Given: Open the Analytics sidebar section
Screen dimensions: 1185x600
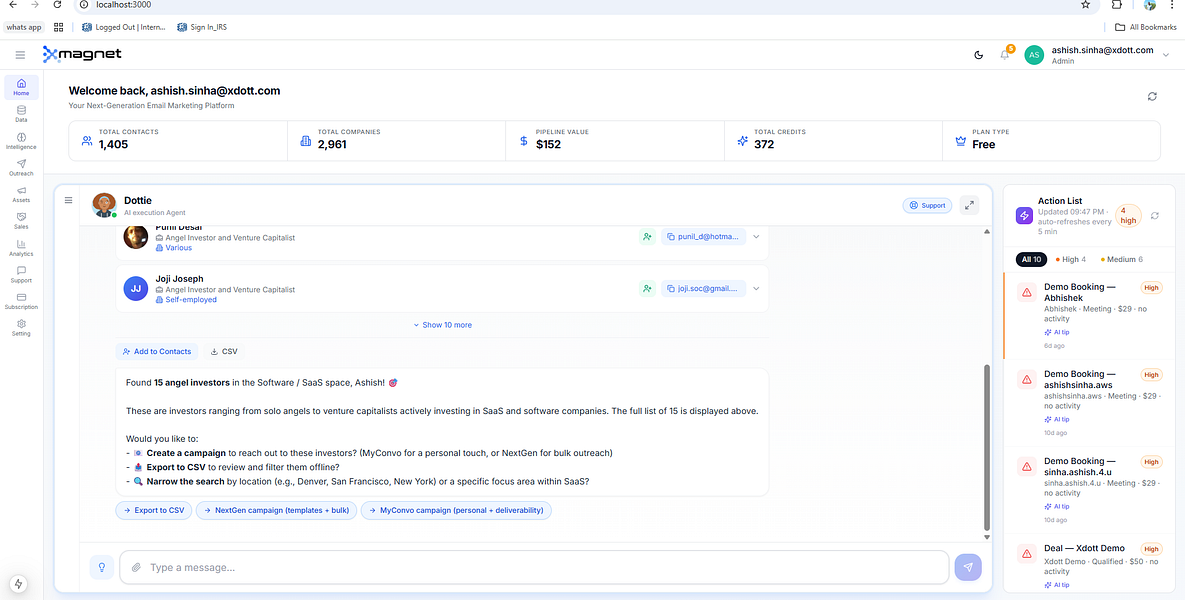Looking at the screenshot, I should pos(21,248).
